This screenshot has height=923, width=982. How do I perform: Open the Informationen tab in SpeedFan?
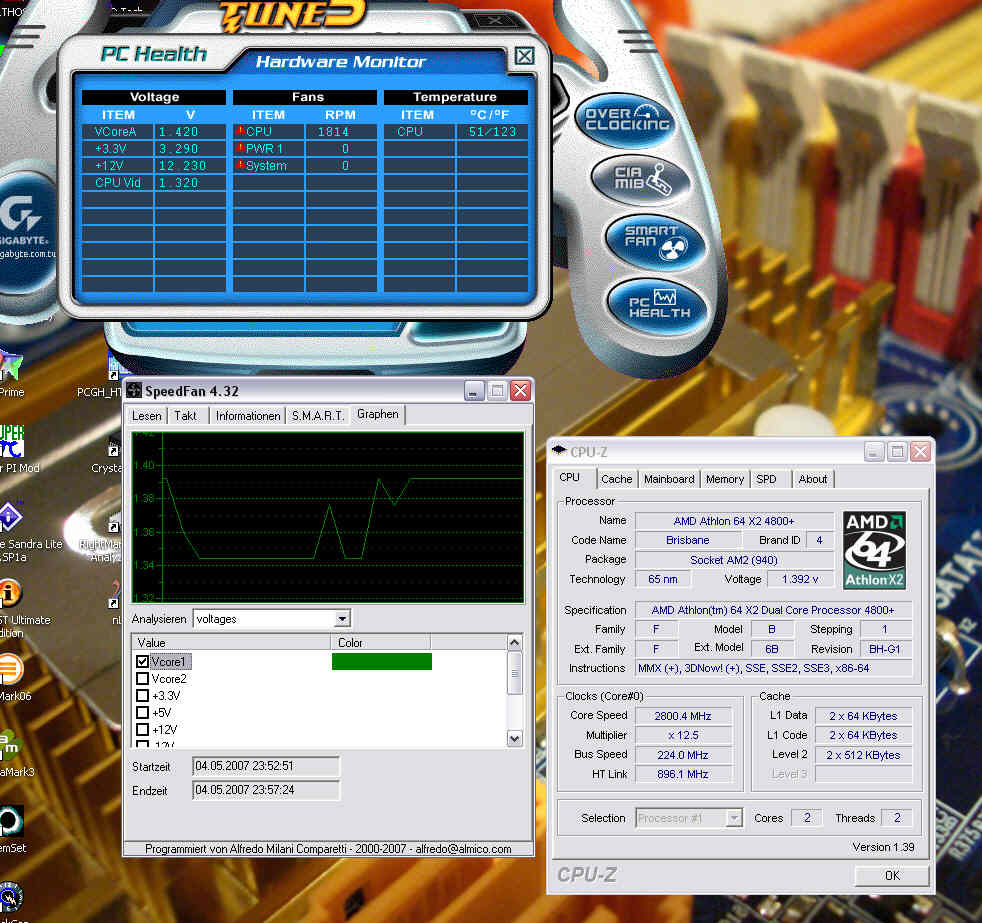(248, 416)
